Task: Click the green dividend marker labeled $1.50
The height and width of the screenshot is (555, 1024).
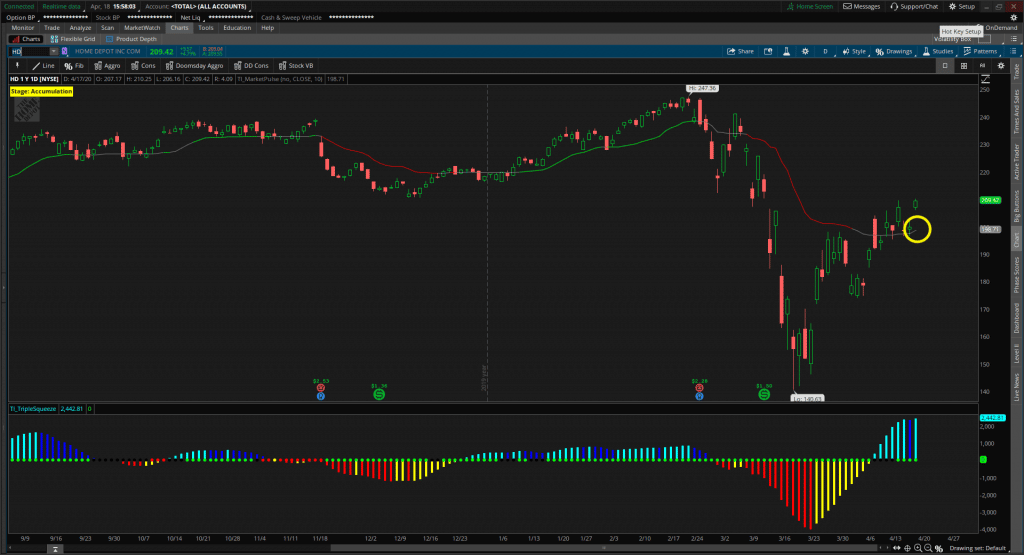Action: (764, 395)
